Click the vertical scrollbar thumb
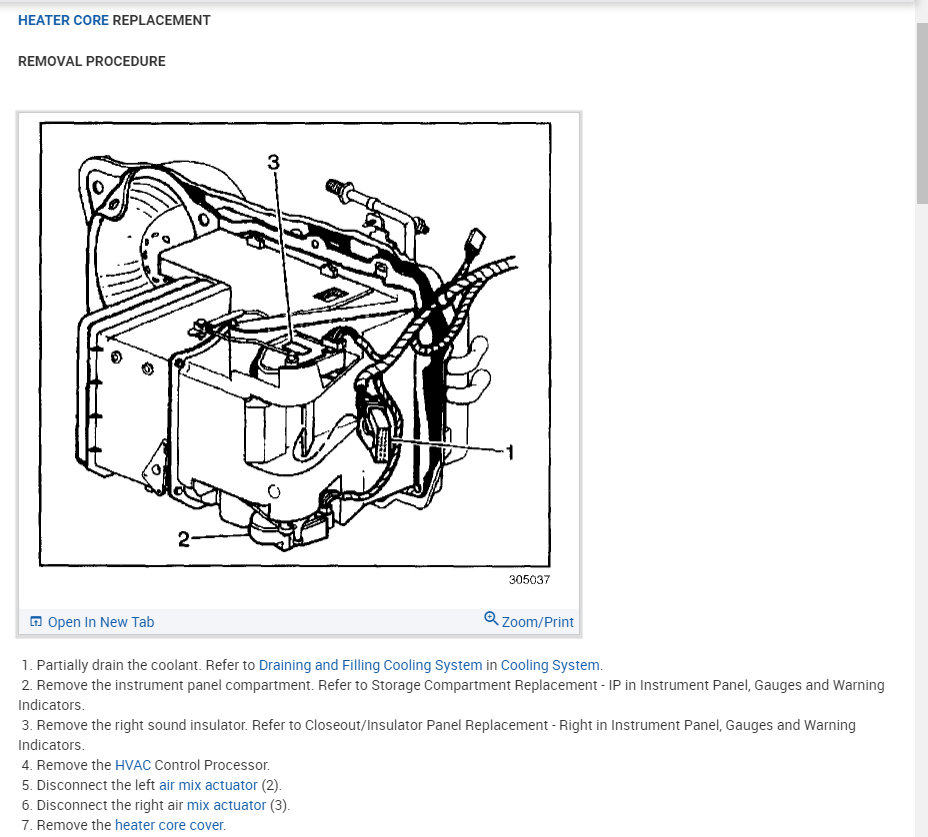 tap(921, 114)
